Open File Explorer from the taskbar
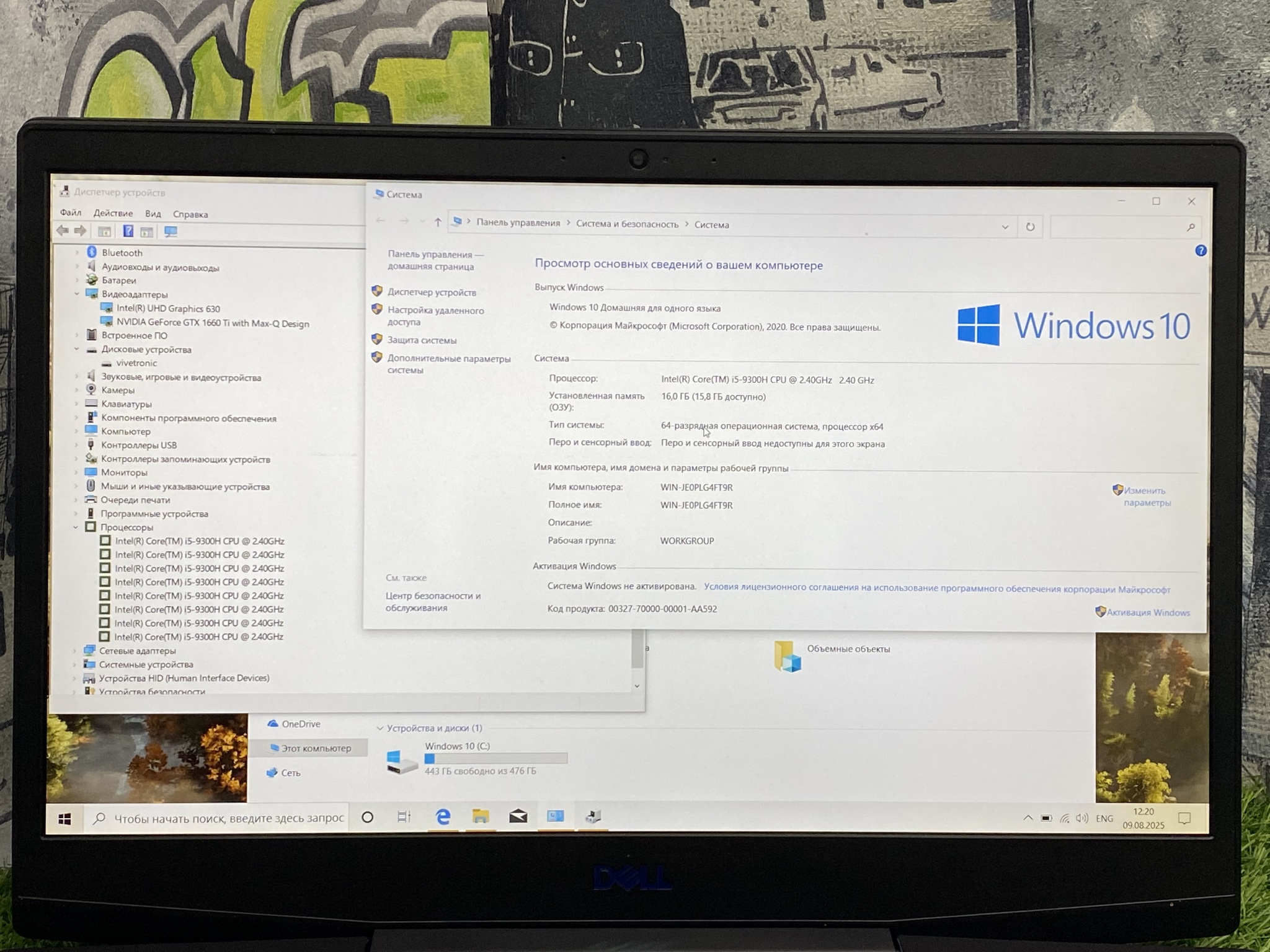 (x=481, y=817)
